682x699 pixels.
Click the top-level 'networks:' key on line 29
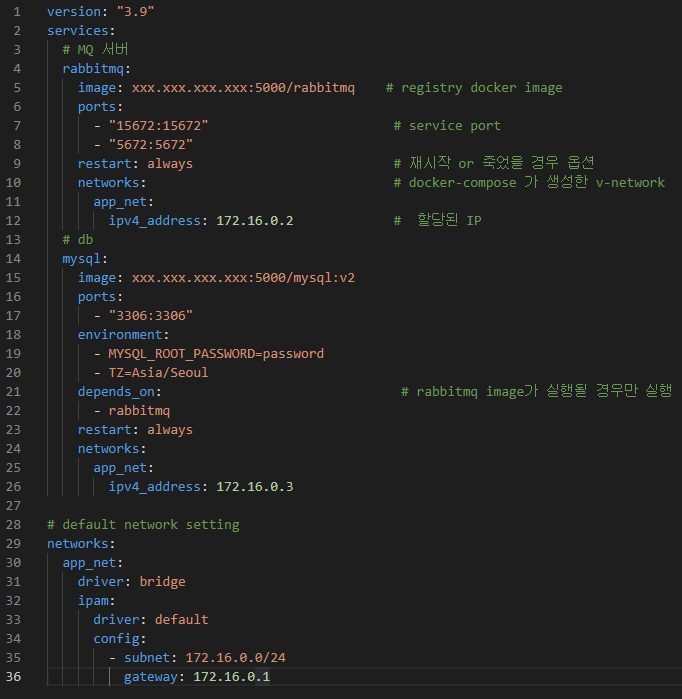(x=81, y=544)
